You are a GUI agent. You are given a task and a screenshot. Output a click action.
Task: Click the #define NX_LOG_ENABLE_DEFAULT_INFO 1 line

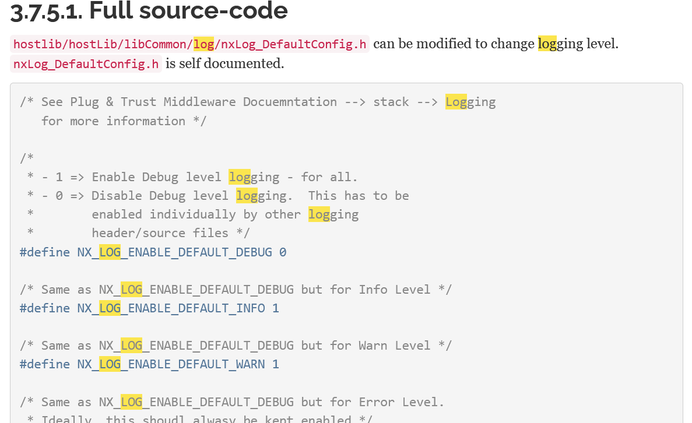point(149,308)
